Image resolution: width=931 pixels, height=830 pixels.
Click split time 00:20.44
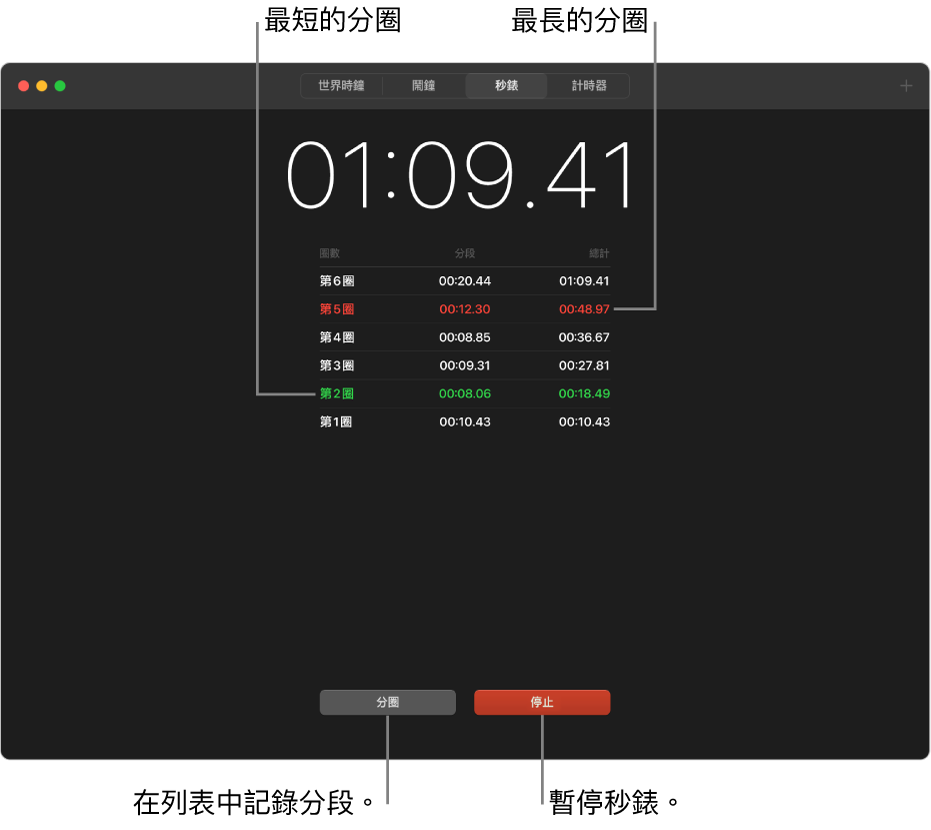(465, 281)
